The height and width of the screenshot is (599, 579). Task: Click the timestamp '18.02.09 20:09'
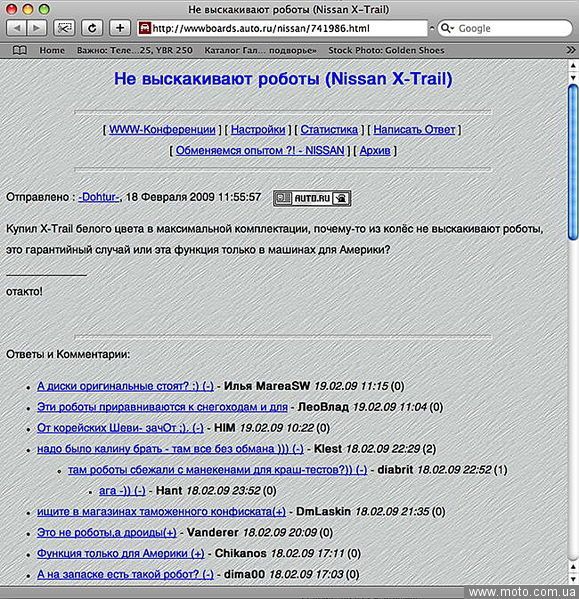(x=280, y=533)
